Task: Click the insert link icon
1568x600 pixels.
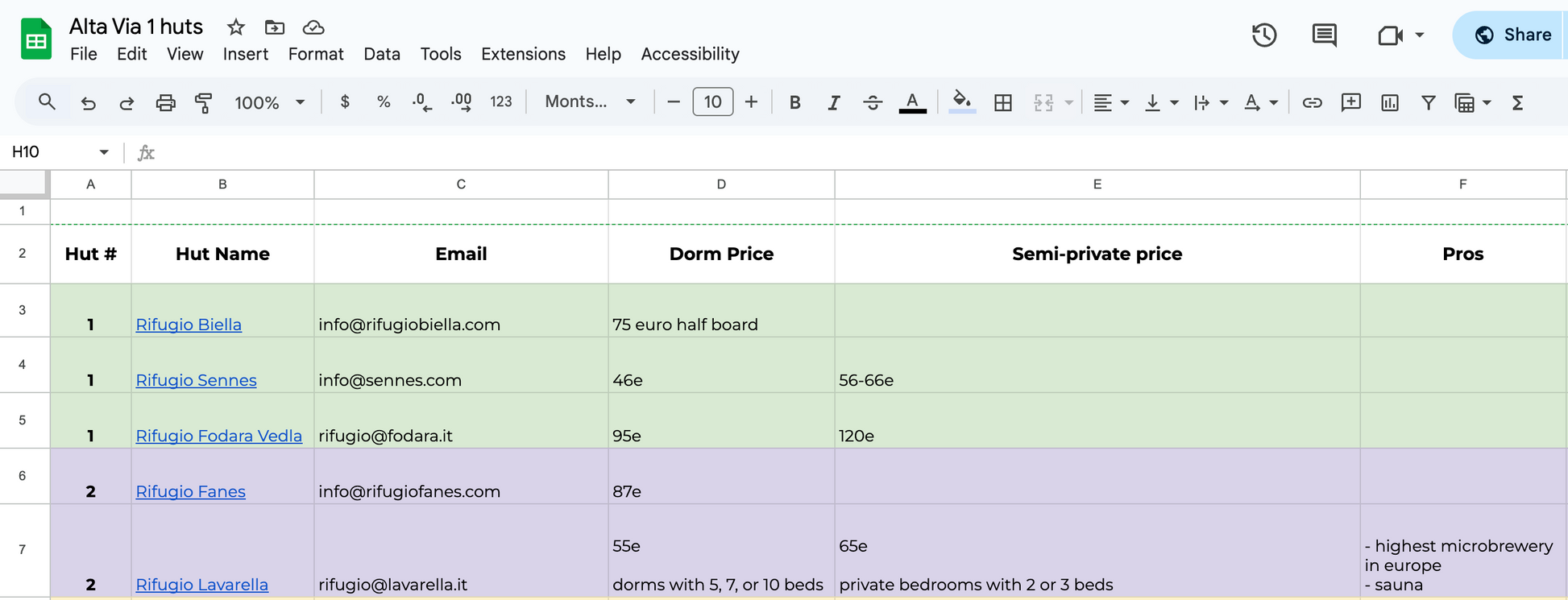Action: [x=1312, y=102]
